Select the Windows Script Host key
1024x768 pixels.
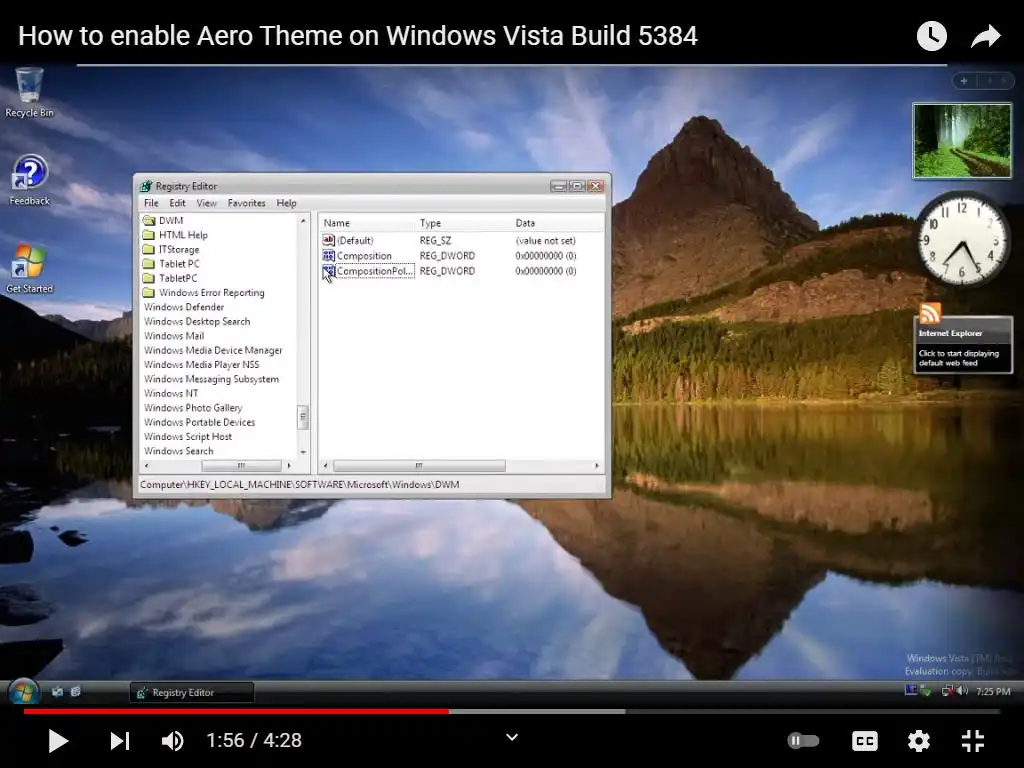click(188, 436)
